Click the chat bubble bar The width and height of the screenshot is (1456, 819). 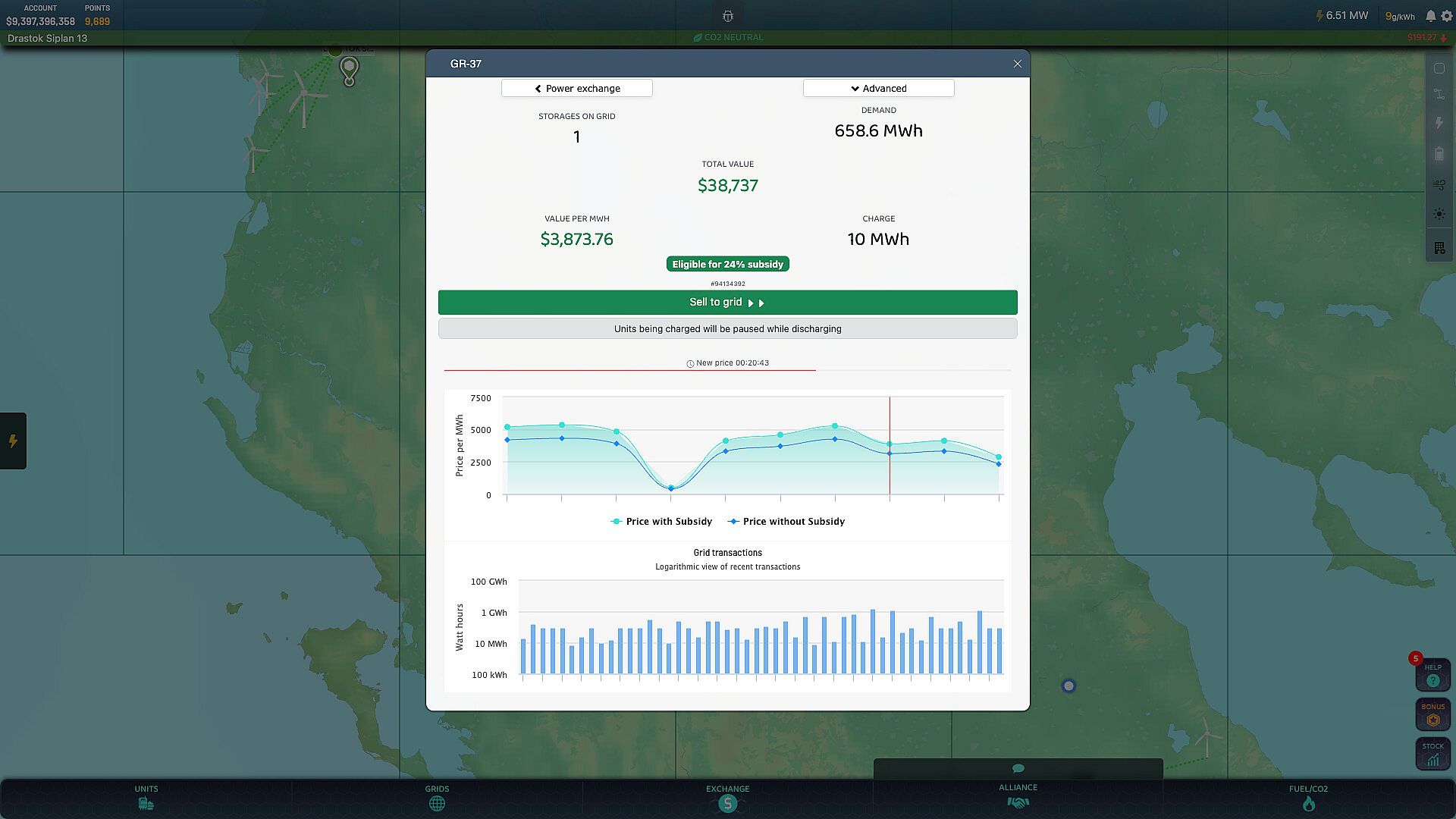click(x=1018, y=768)
